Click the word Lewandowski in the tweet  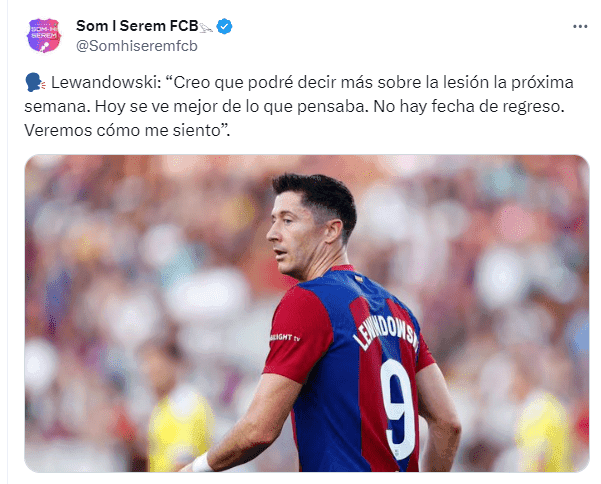pos(106,82)
